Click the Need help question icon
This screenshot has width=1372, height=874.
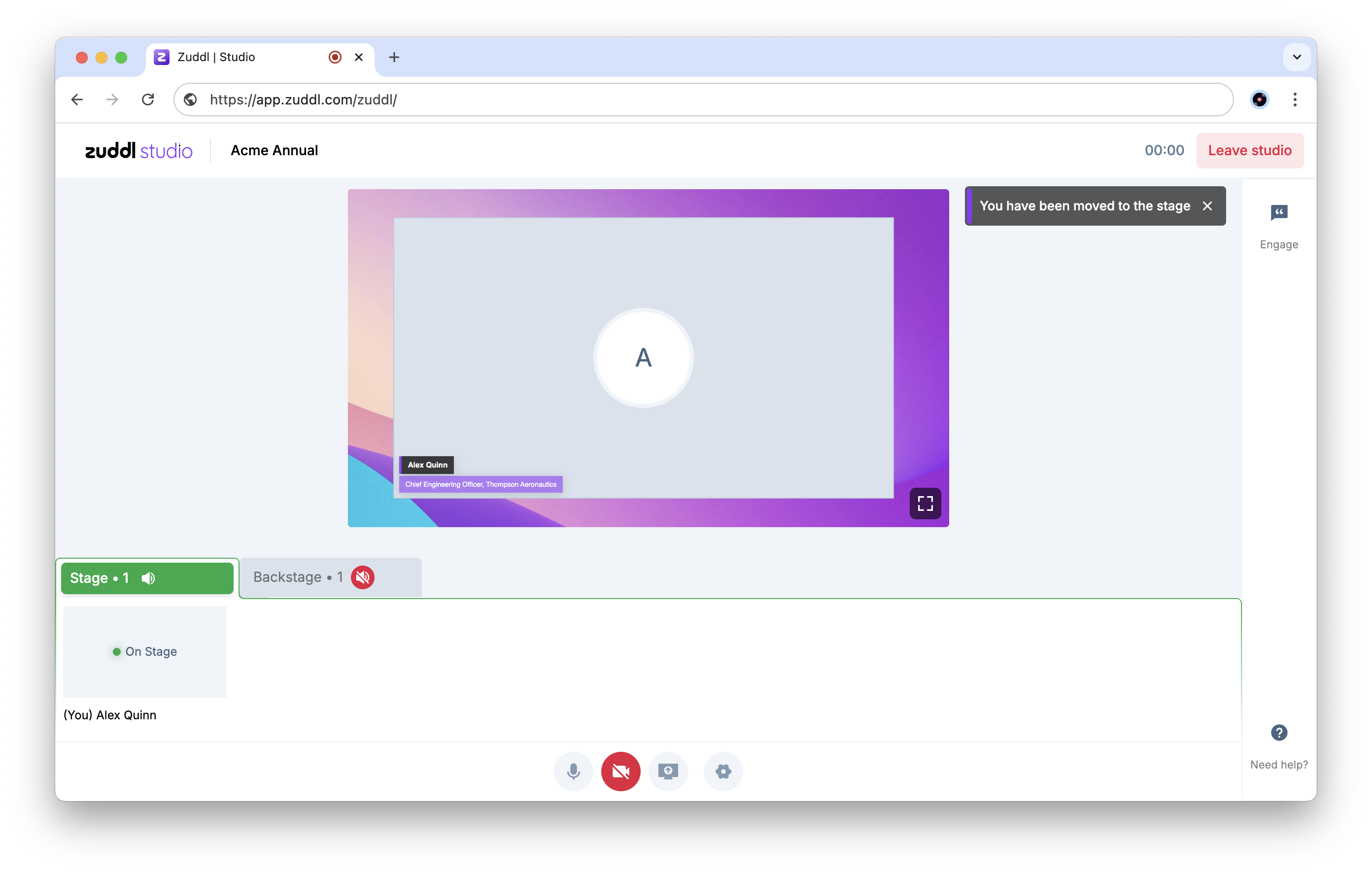pyautogui.click(x=1278, y=733)
